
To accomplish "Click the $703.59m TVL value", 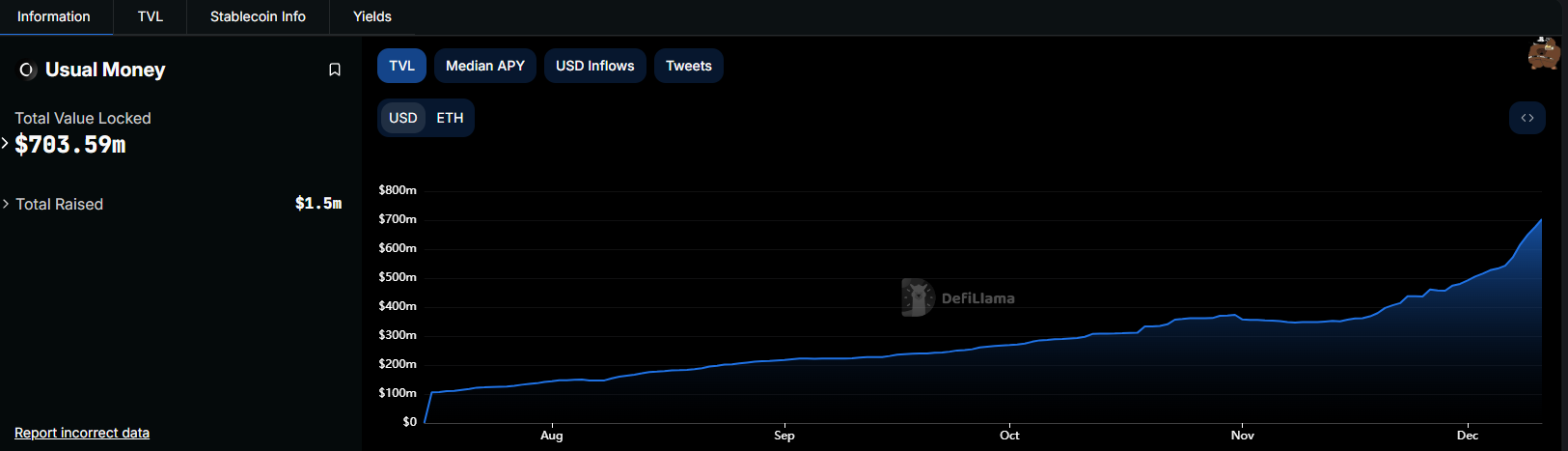I will [x=70, y=145].
